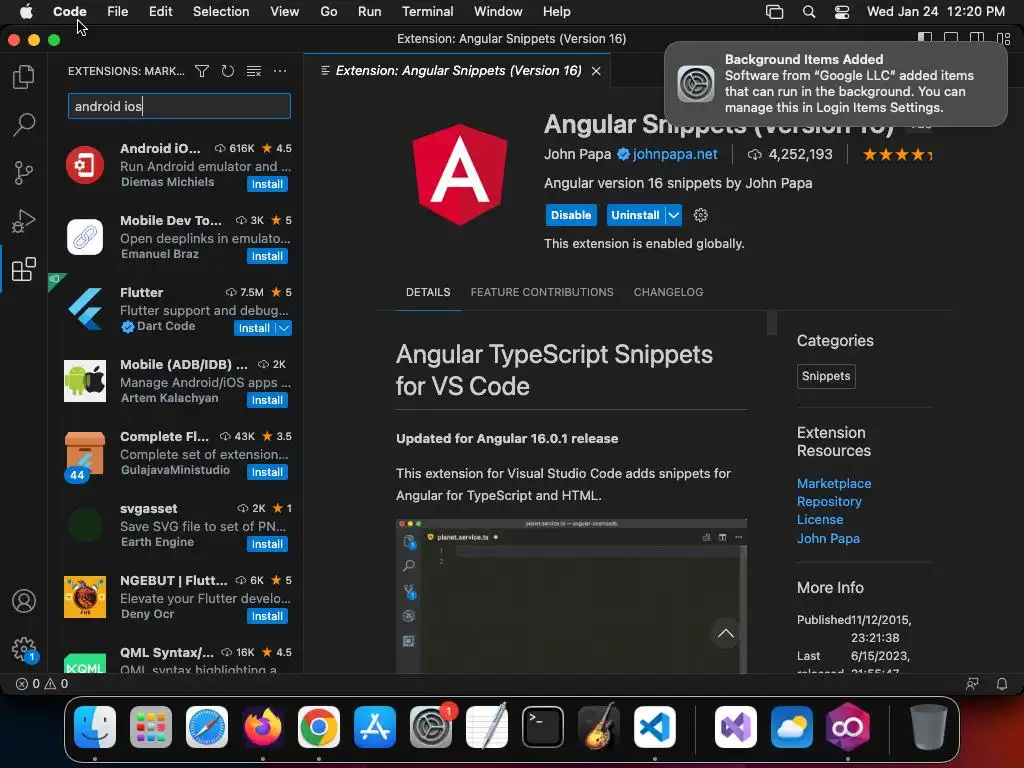Open the Explorer view in activity bar
Image resolution: width=1024 pixels, height=768 pixels.
24,77
